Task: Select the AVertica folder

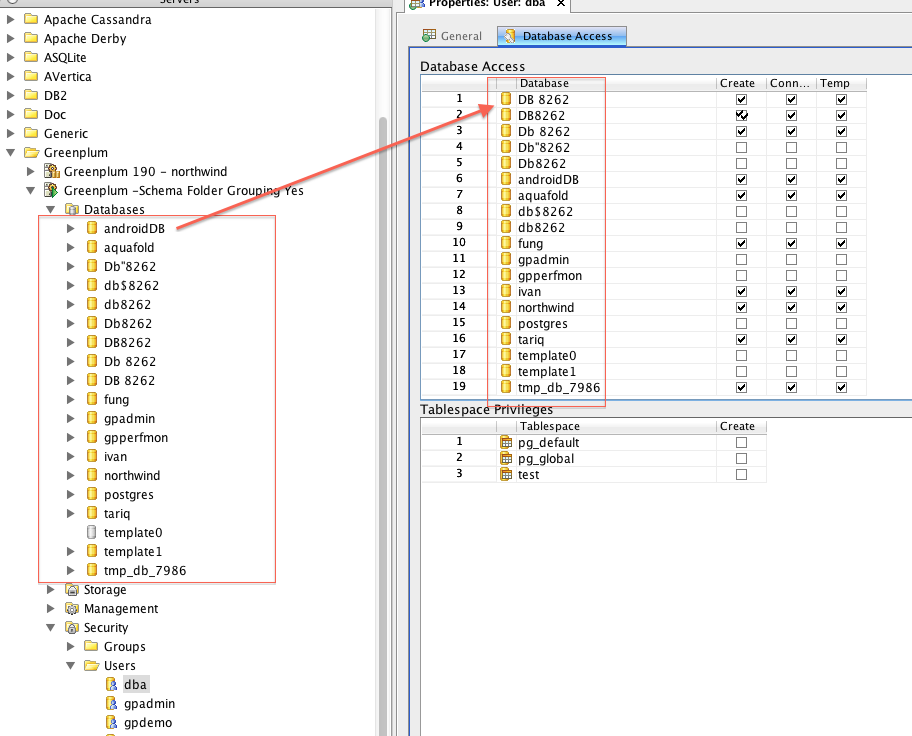Action: [67, 76]
